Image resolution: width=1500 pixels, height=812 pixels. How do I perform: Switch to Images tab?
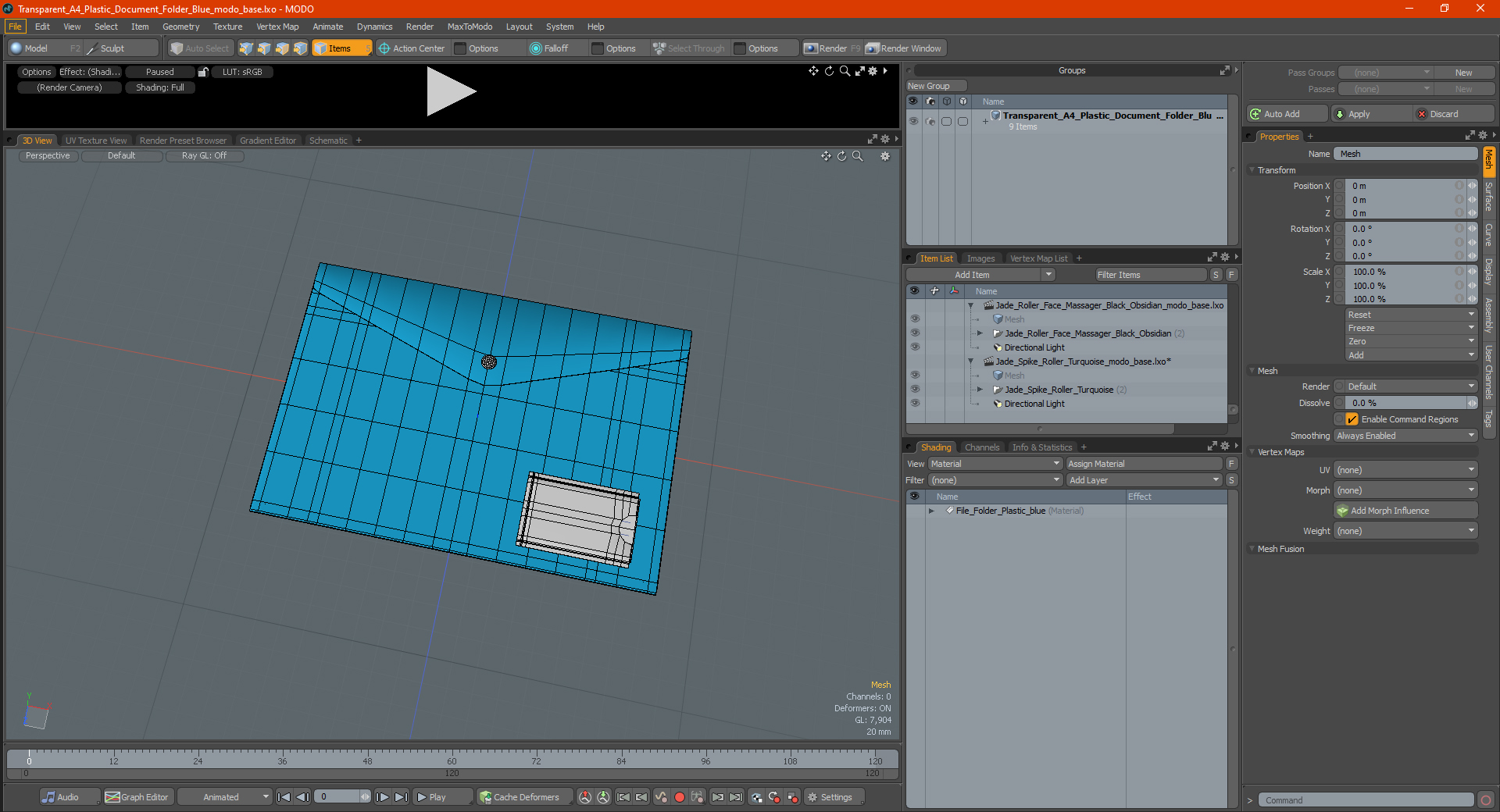point(980,258)
